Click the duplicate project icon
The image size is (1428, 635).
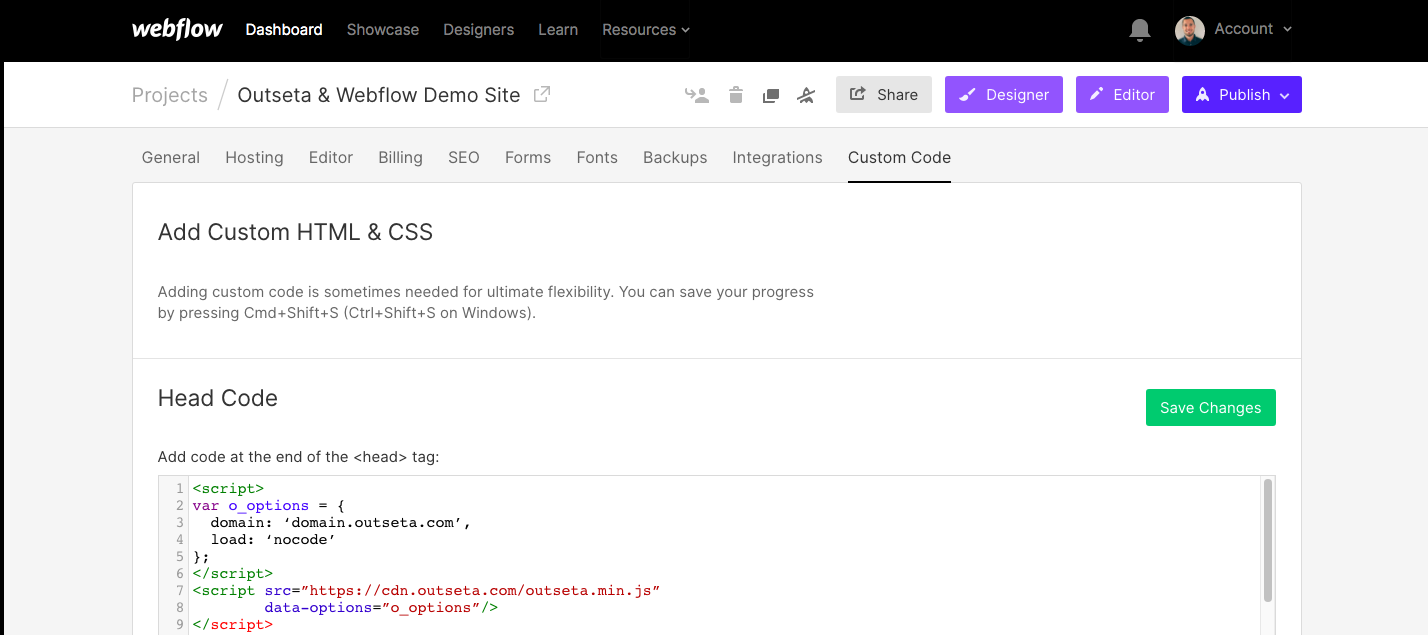[770, 96]
